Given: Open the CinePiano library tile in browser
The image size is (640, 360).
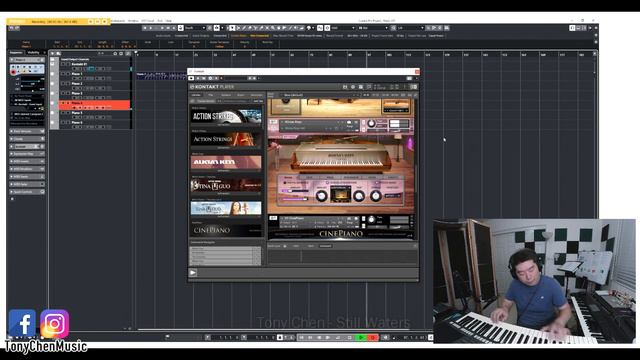Looking at the screenshot, I should click(226, 231).
